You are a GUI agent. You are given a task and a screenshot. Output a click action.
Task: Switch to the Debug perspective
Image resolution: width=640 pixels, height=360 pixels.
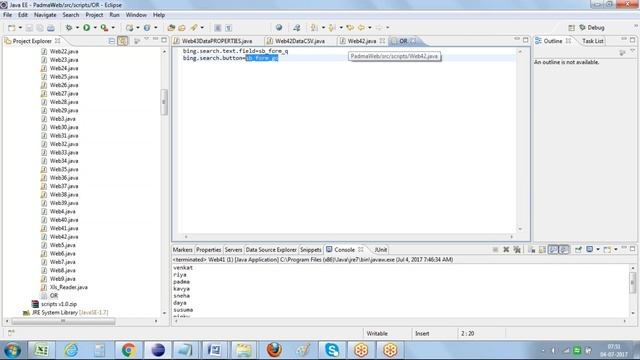pyautogui.click(x=591, y=28)
